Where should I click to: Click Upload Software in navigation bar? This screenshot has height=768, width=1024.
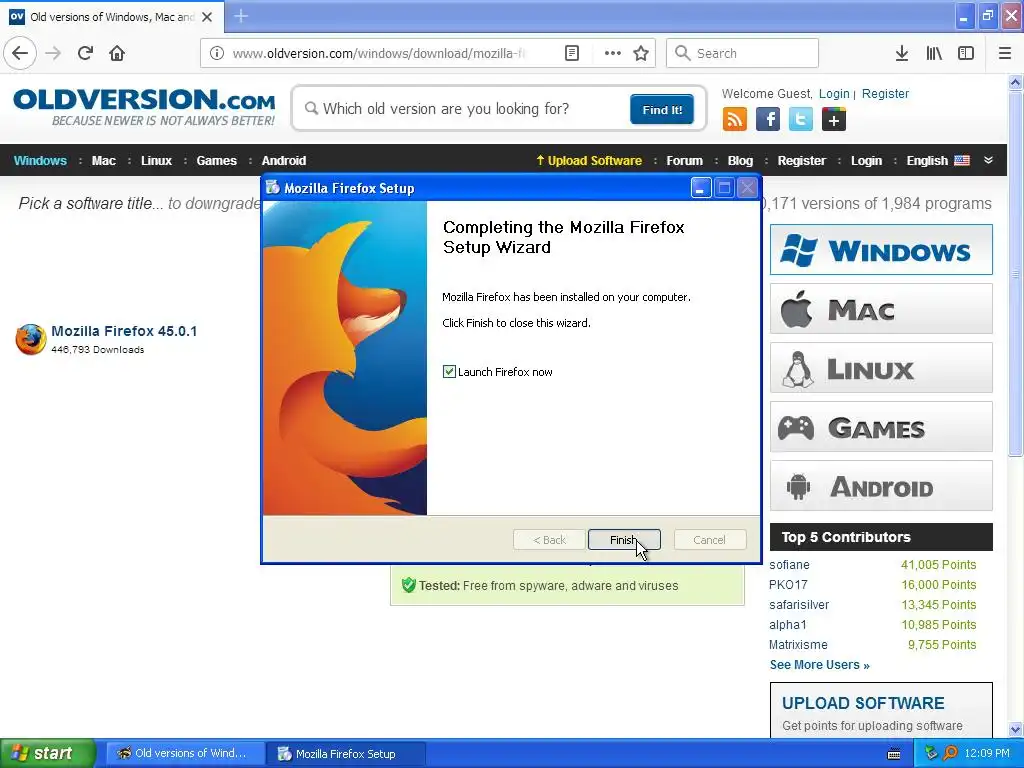pos(589,161)
